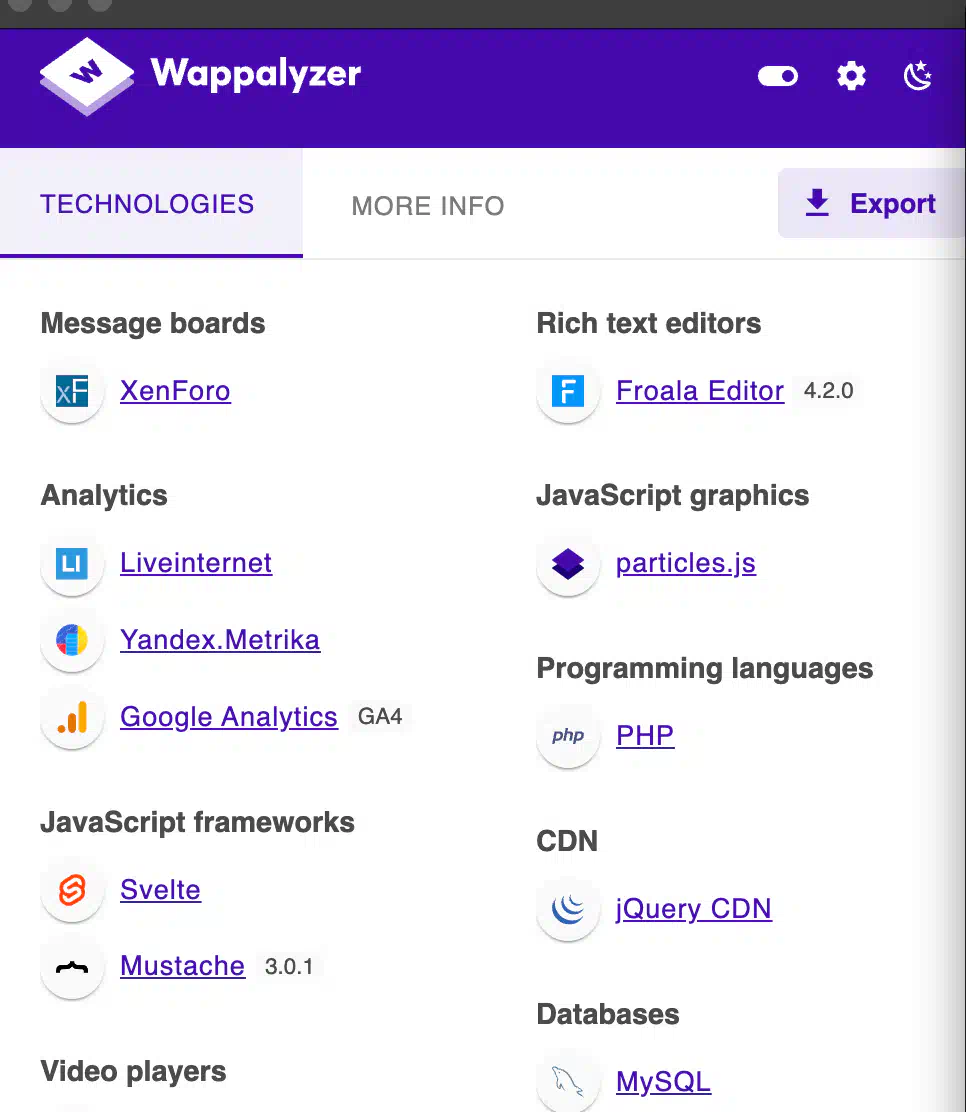Open the Svelte link

click(x=160, y=889)
